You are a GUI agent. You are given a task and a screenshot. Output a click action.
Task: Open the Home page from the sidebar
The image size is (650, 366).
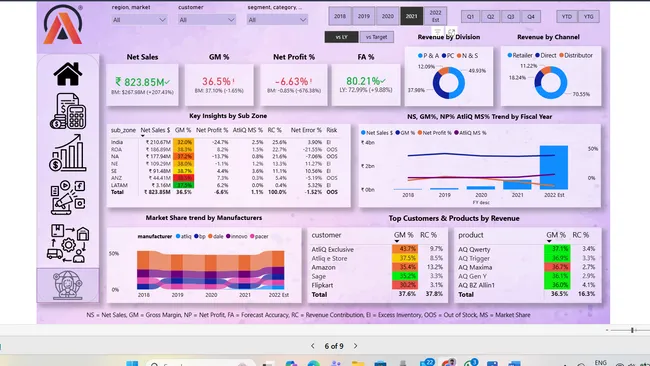(x=68, y=74)
